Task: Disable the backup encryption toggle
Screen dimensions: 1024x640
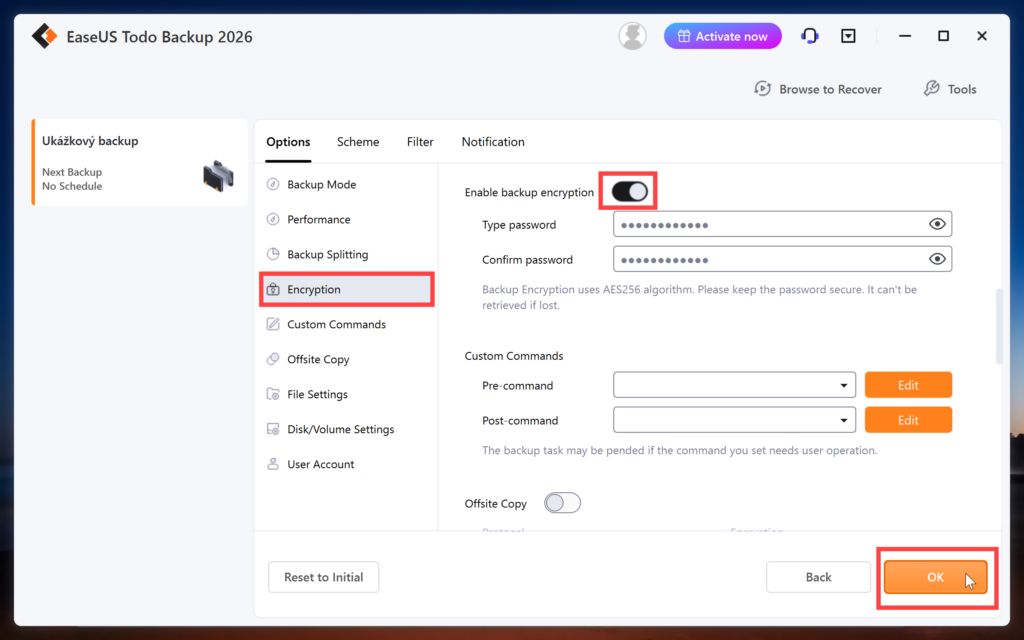Action: pos(630,191)
